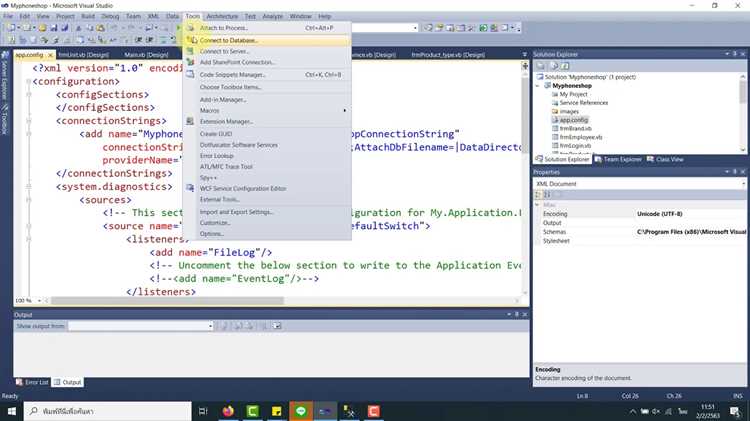Open ATL/MFC Trace Tool entry
Viewport: 750px width, 421px height.
(267, 166)
